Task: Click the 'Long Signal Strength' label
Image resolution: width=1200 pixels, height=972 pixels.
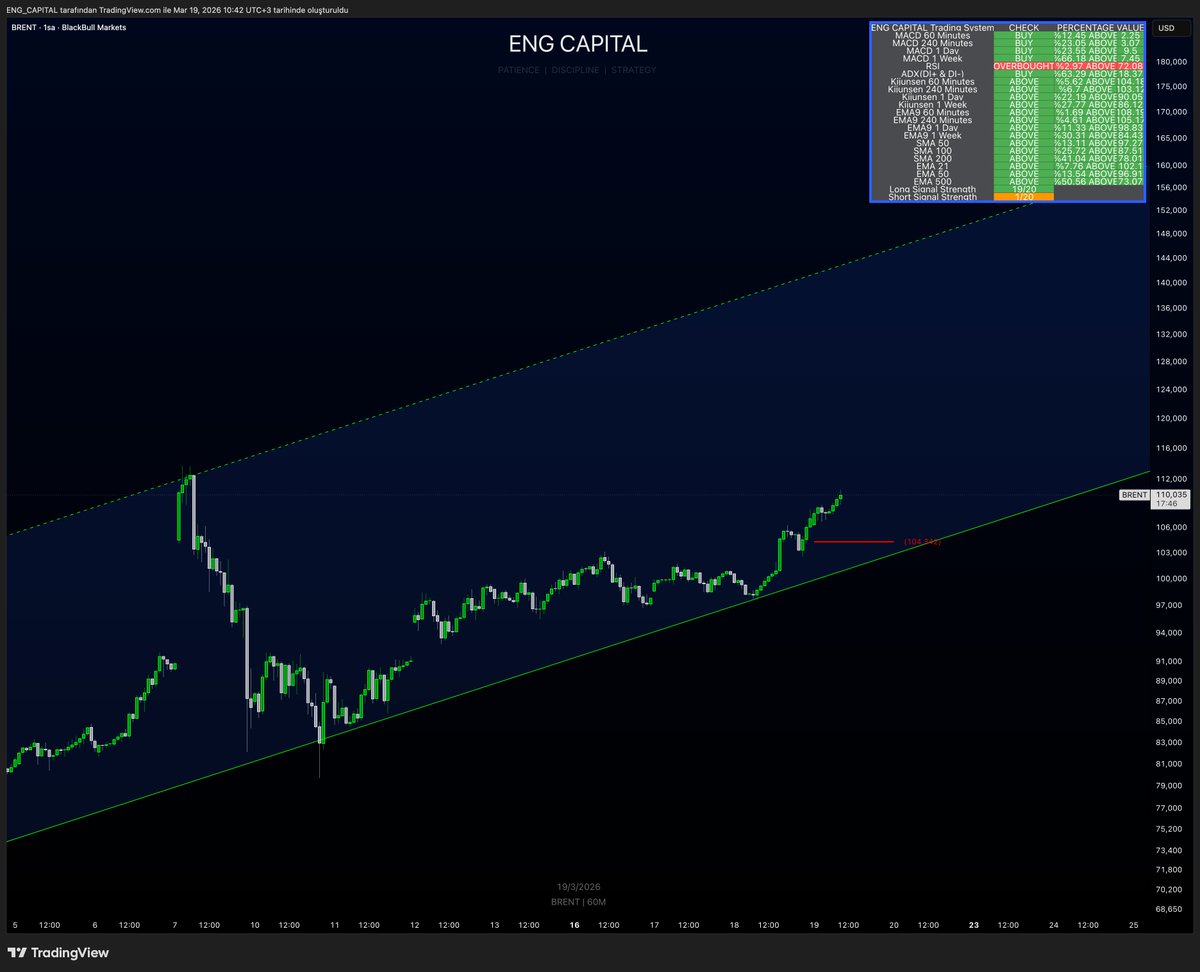Action: [x=932, y=189]
